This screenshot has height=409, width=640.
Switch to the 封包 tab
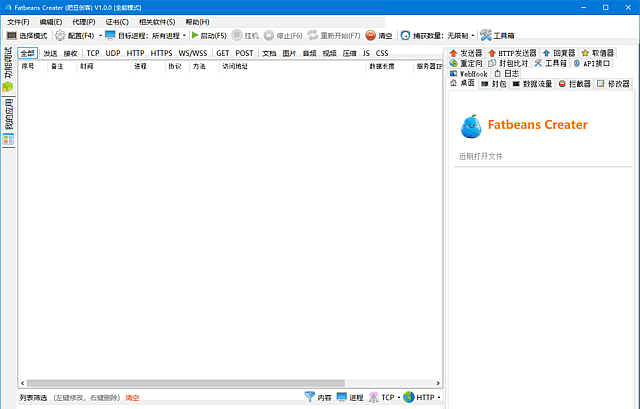pyautogui.click(x=493, y=84)
